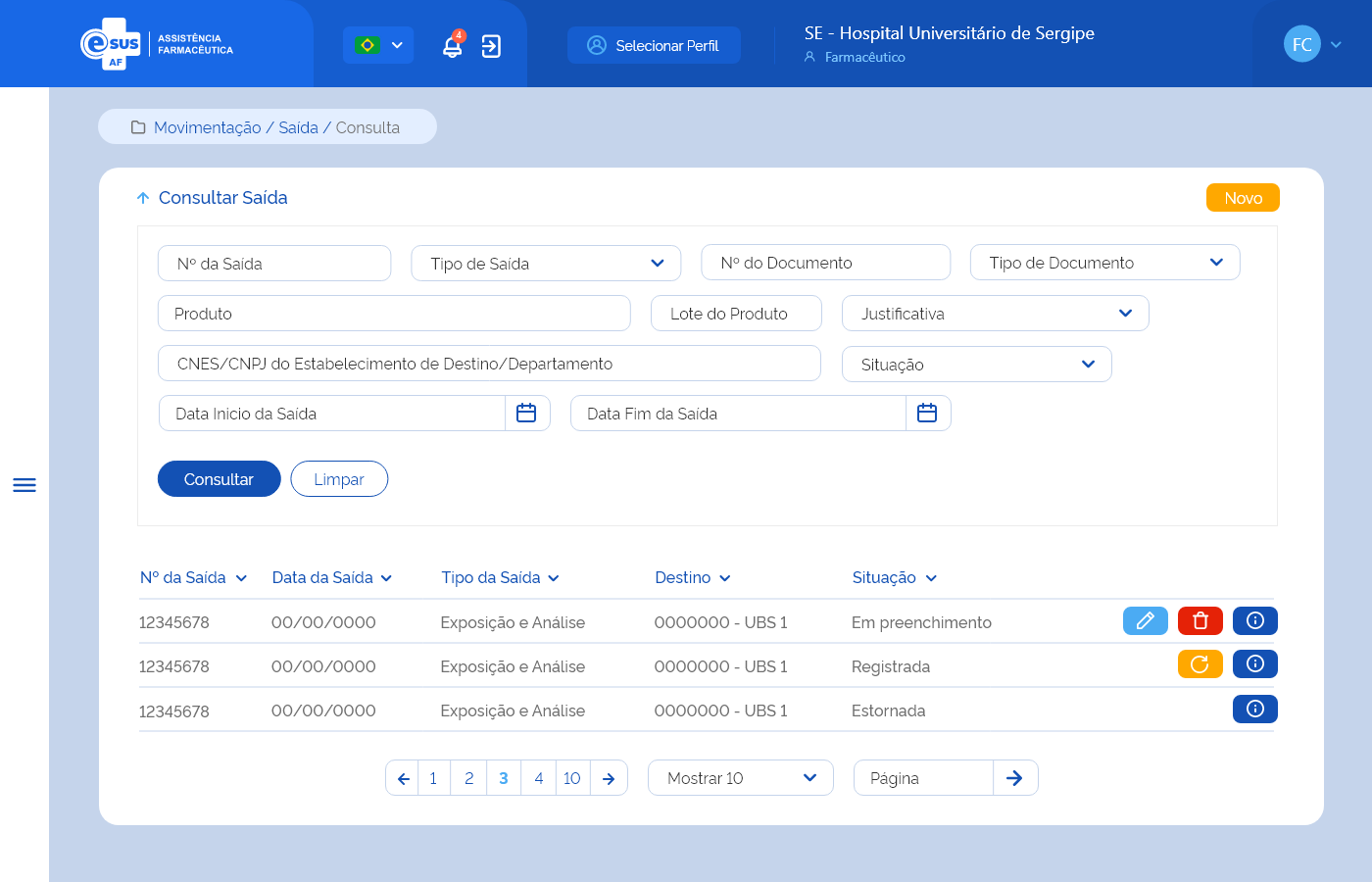Go to page 4 in pagination
Image resolution: width=1372 pixels, height=882 pixels.
click(x=538, y=778)
